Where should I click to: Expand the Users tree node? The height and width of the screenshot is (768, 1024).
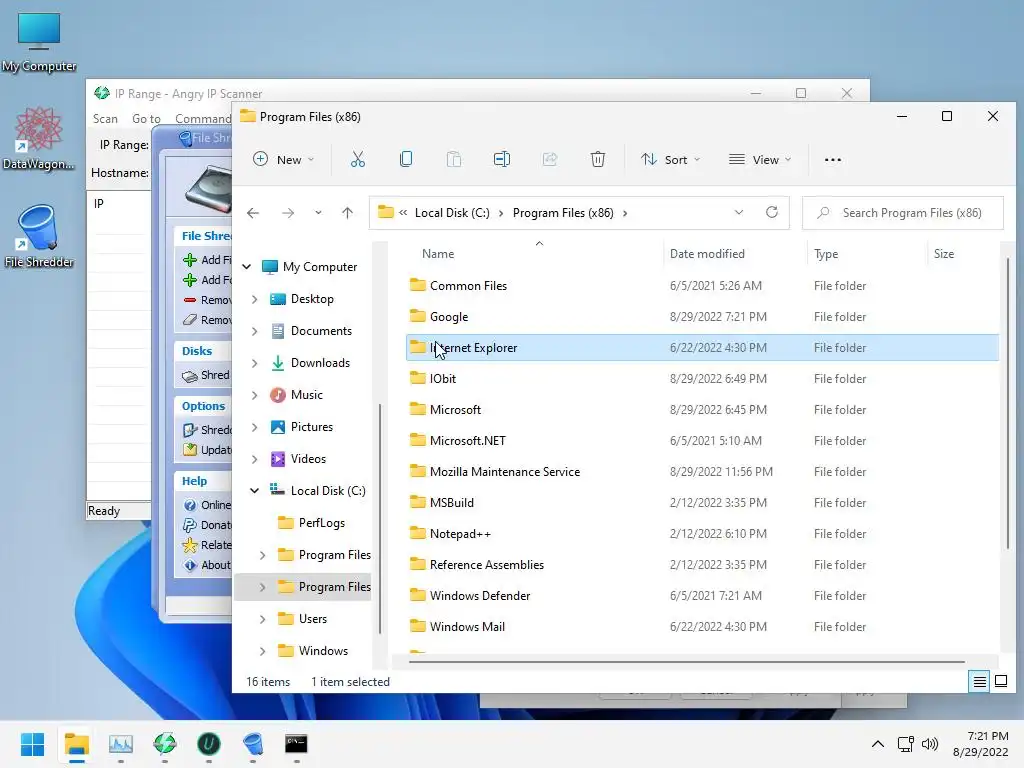[263, 619]
